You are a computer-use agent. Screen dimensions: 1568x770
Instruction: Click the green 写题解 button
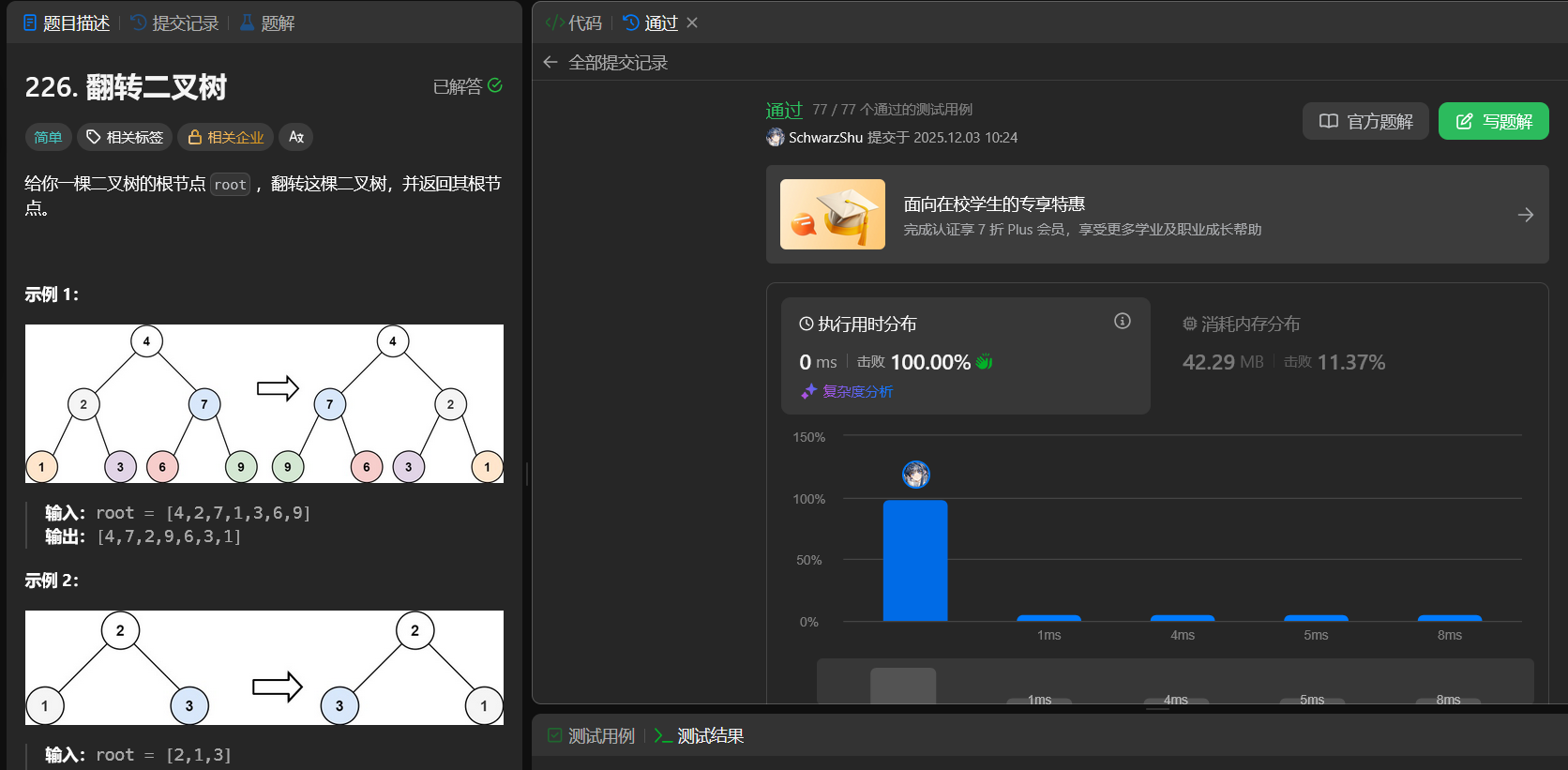[1493, 121]
